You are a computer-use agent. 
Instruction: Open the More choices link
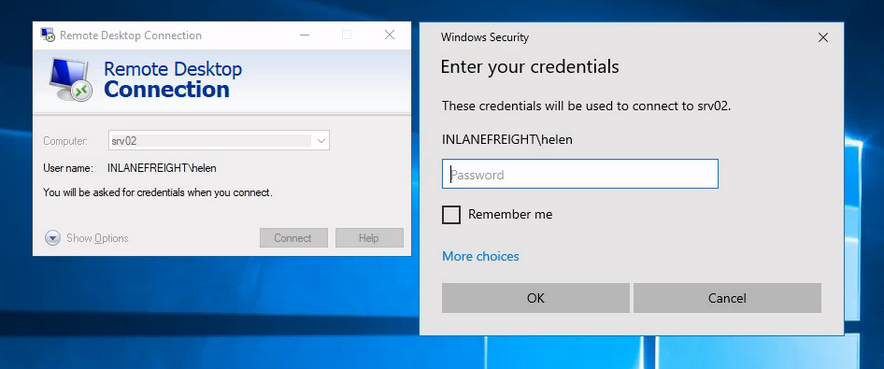[480, 256]
